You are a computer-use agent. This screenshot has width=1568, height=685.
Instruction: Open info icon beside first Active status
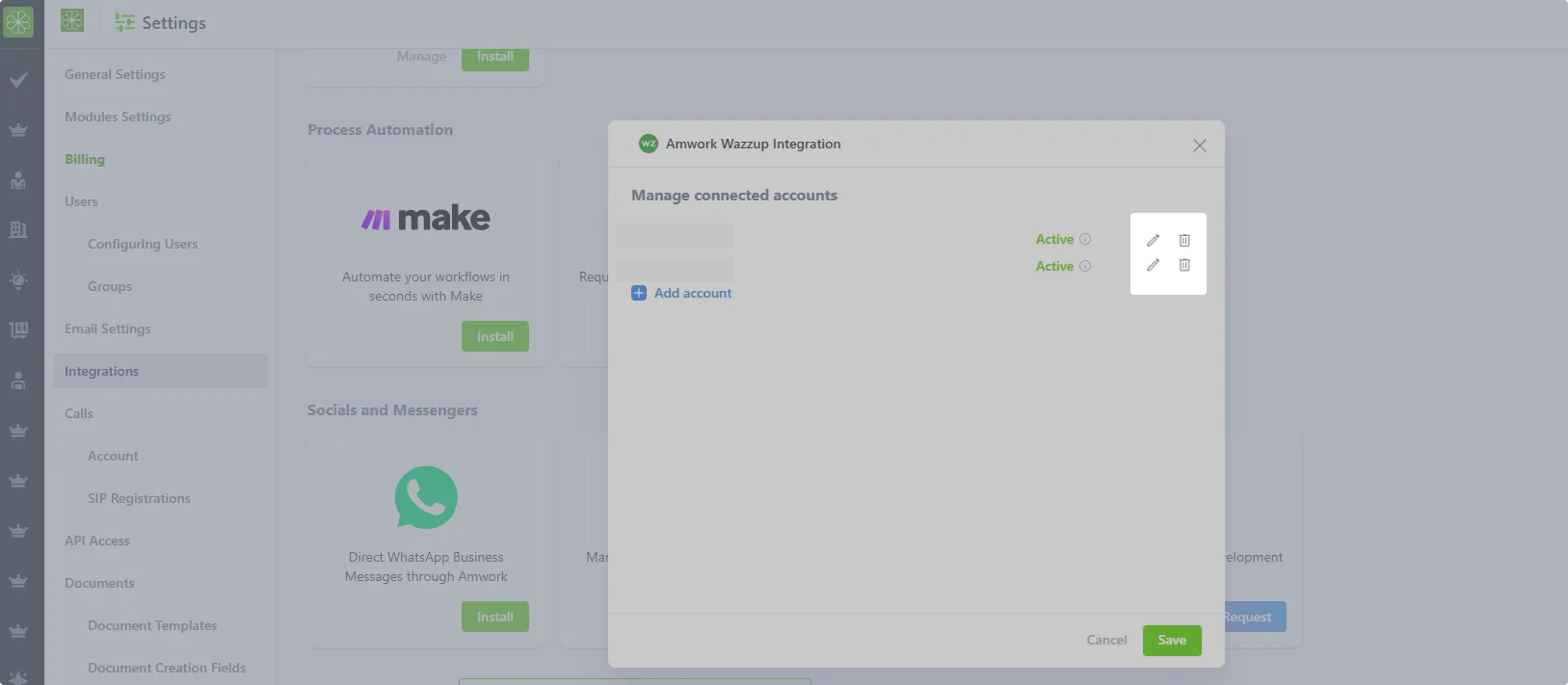pyautogui.click(x=1085, y=239)
